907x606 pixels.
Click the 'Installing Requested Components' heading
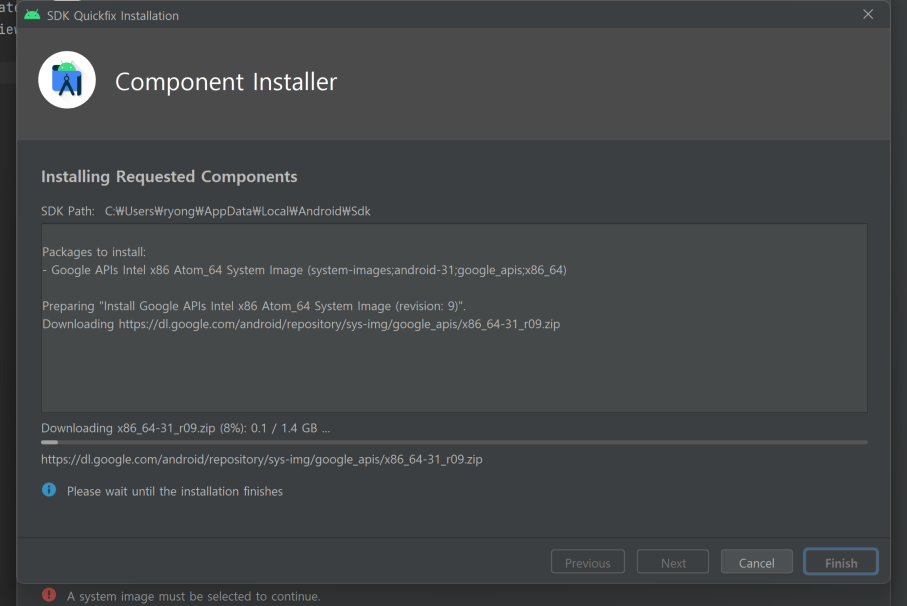coord(169,177)
